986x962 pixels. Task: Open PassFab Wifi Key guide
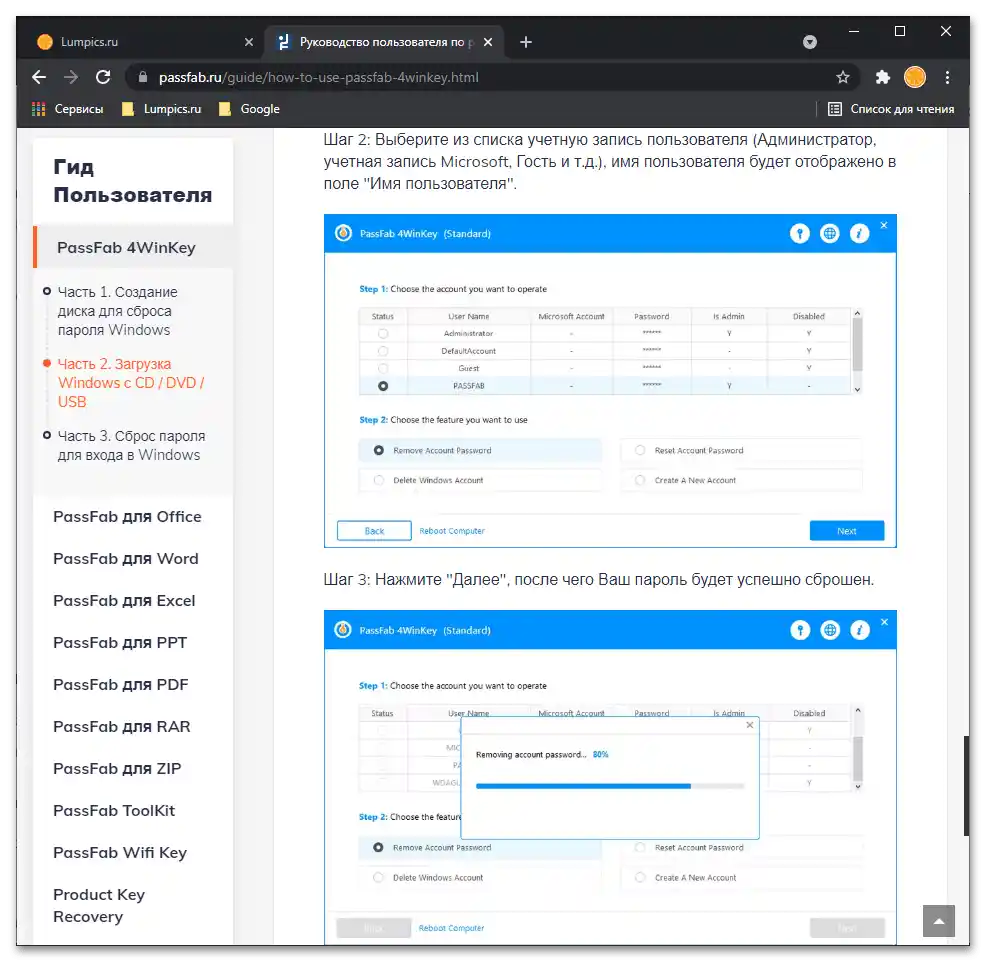(120, 853)
